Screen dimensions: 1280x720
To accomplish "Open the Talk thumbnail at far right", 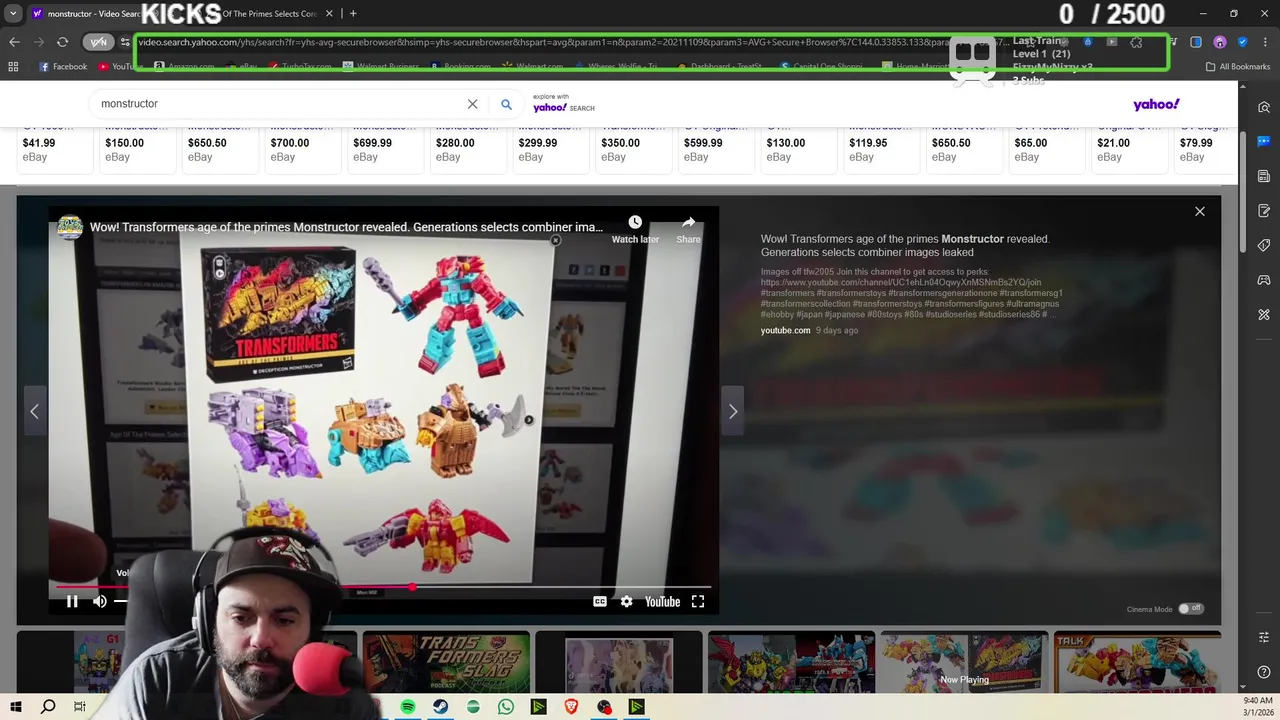I will pos(1137,661).
